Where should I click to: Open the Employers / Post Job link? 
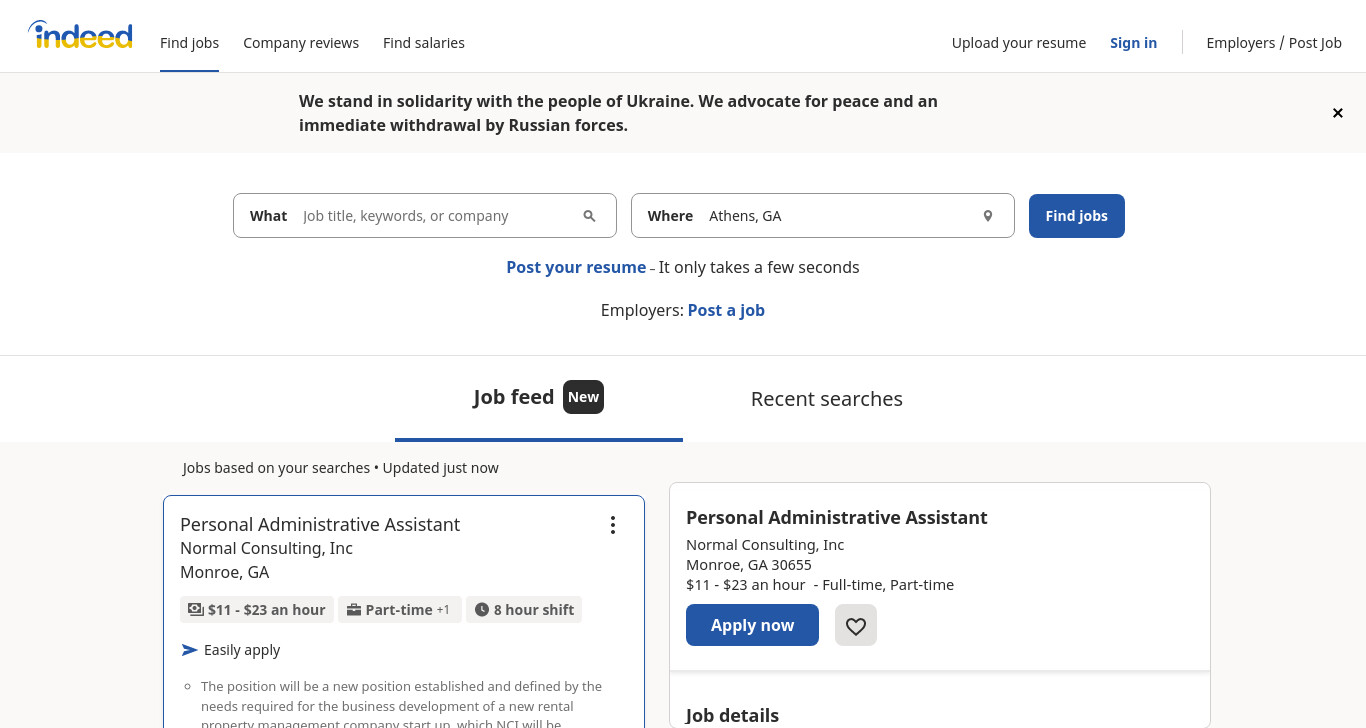pyautogui.click(x=1274, y=43)
